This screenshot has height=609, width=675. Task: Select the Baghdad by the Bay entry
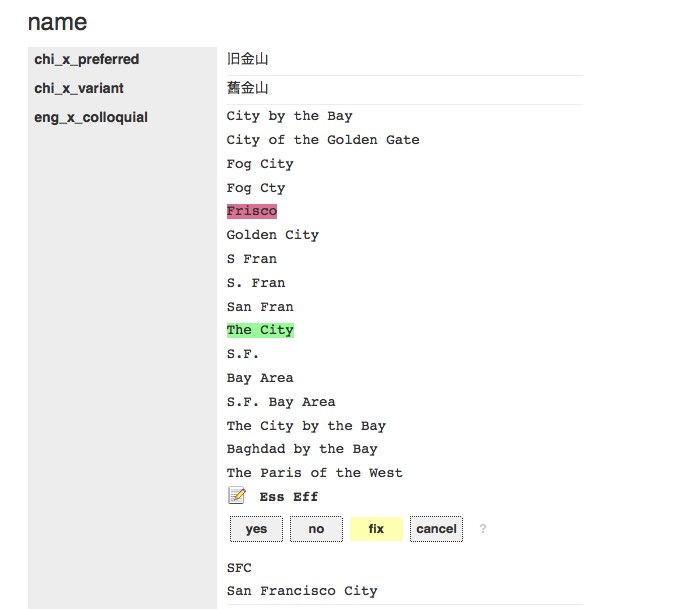pos(302,449)
